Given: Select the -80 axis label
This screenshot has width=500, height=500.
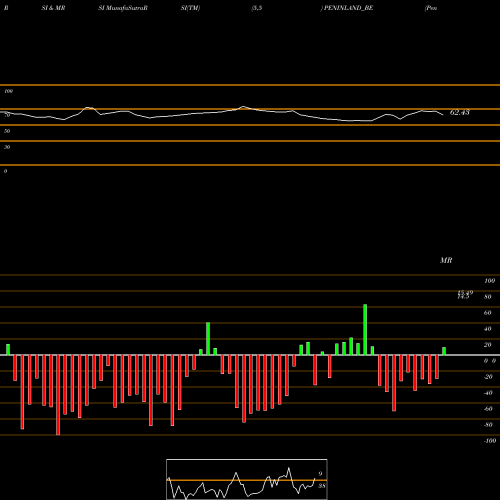Looking at the screenshot, I should (x=488, y=425).
